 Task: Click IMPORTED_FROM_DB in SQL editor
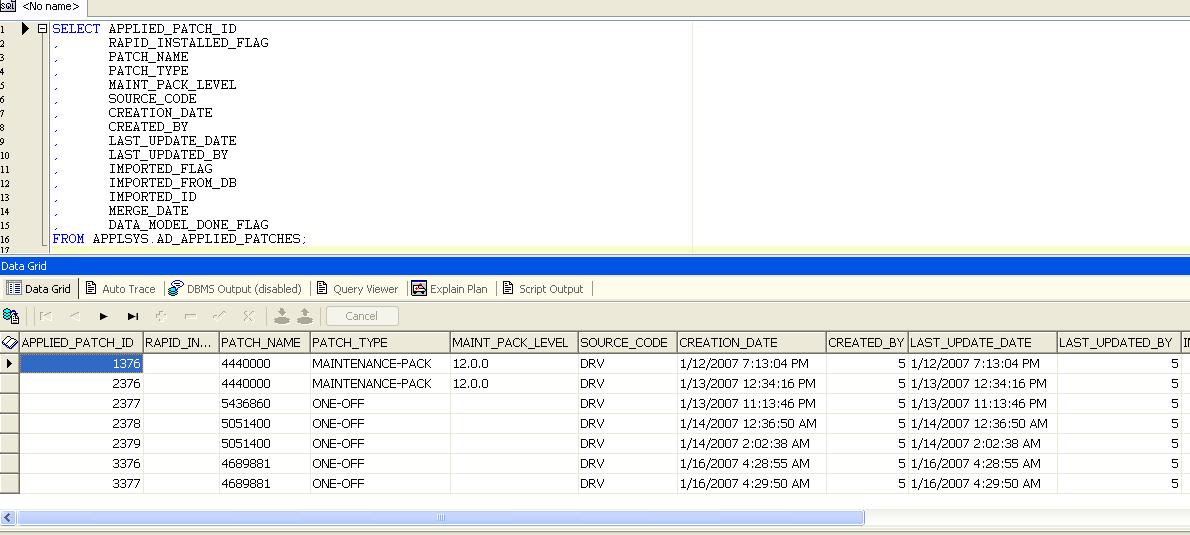[x=172, y=183]
